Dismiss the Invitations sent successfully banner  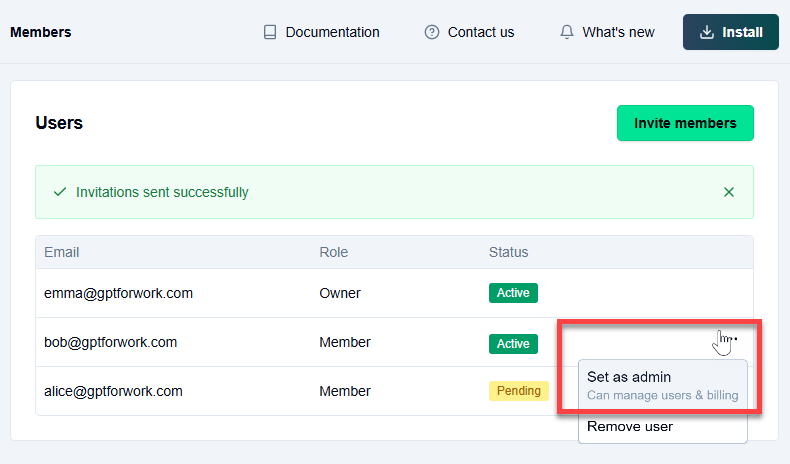click(729, 192)
